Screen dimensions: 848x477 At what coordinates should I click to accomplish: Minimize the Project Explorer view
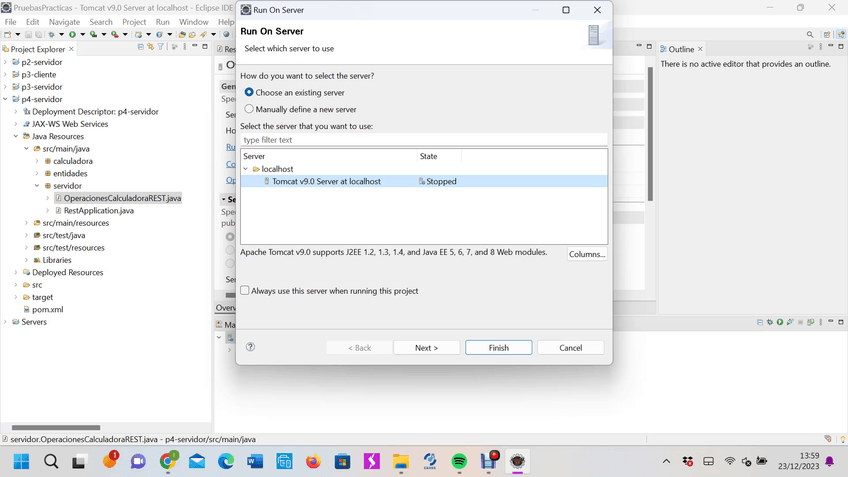(195, 46)
